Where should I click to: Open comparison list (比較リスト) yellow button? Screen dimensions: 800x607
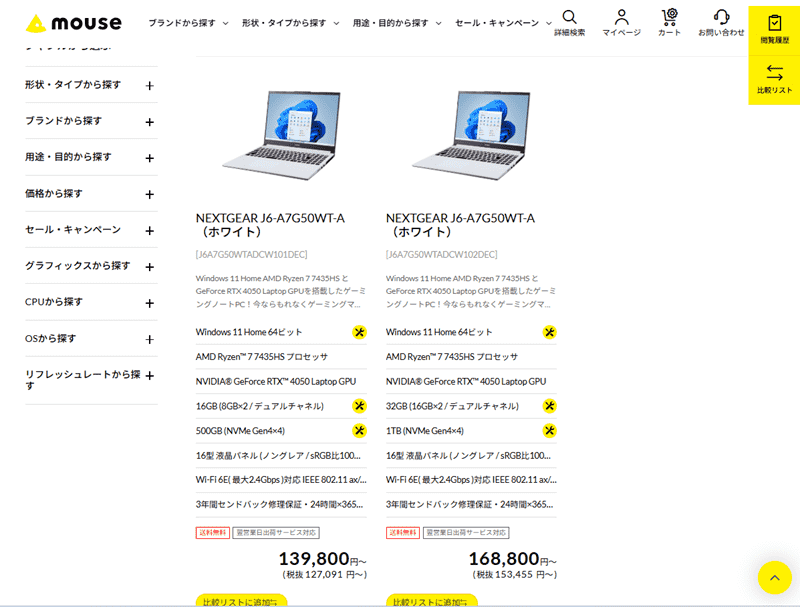click(x=774, y=80)
